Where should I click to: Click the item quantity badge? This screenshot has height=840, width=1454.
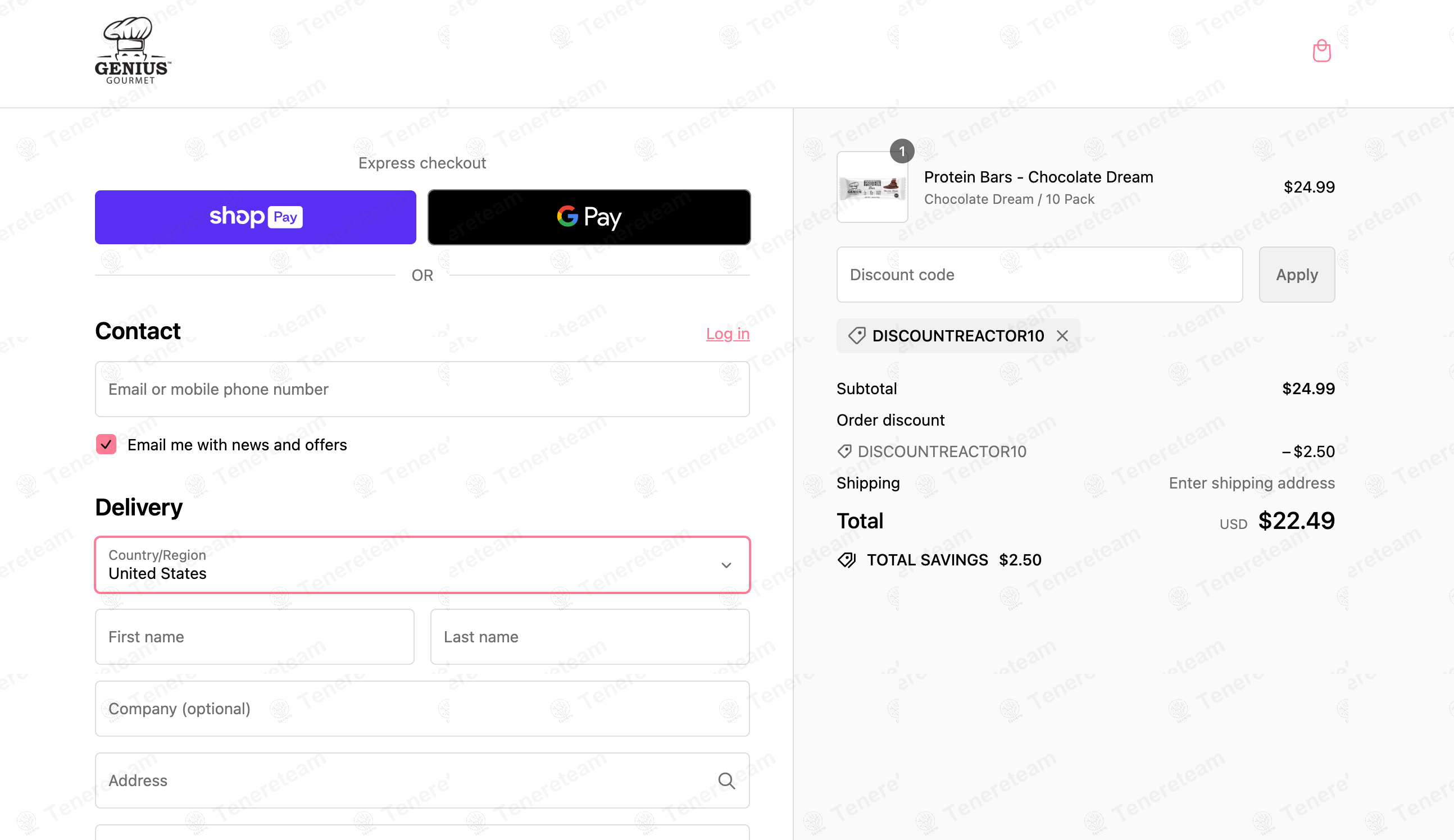(x=902, y=151)
